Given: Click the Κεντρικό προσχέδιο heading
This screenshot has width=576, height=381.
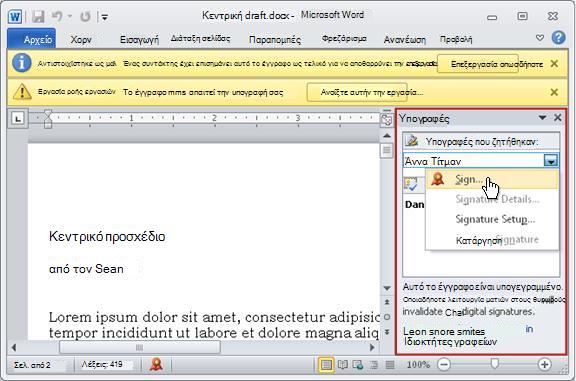Looking at the screenshot, I should click(x=107, y=236).
